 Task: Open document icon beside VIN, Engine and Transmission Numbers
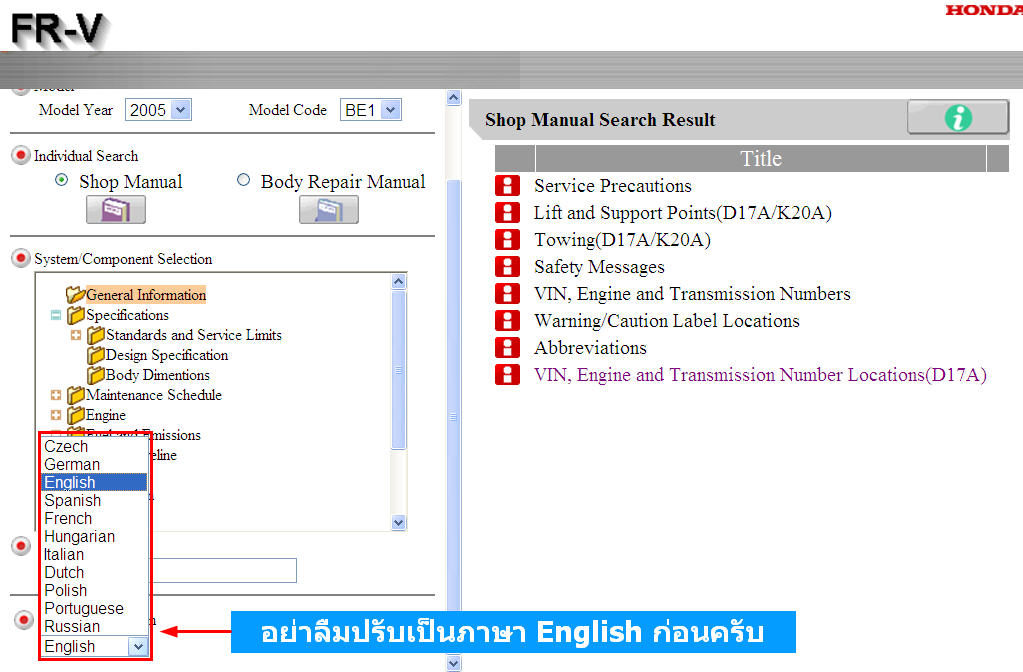point(507,294)
